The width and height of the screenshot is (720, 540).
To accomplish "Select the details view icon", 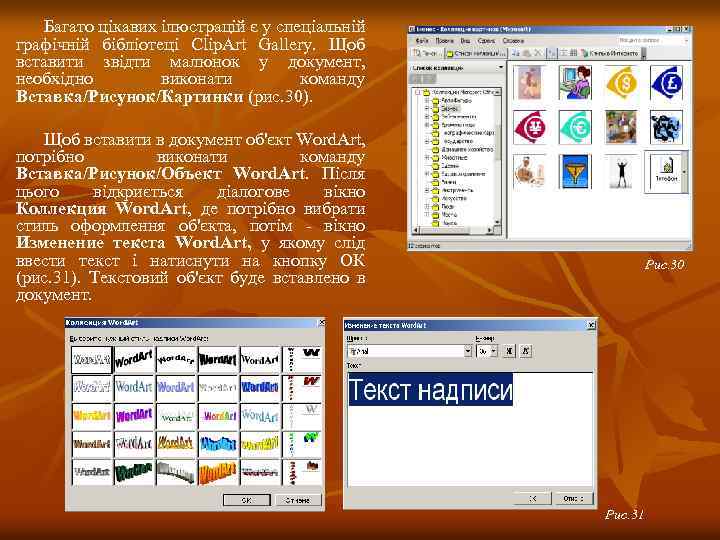I will click(x=573, y=53).
